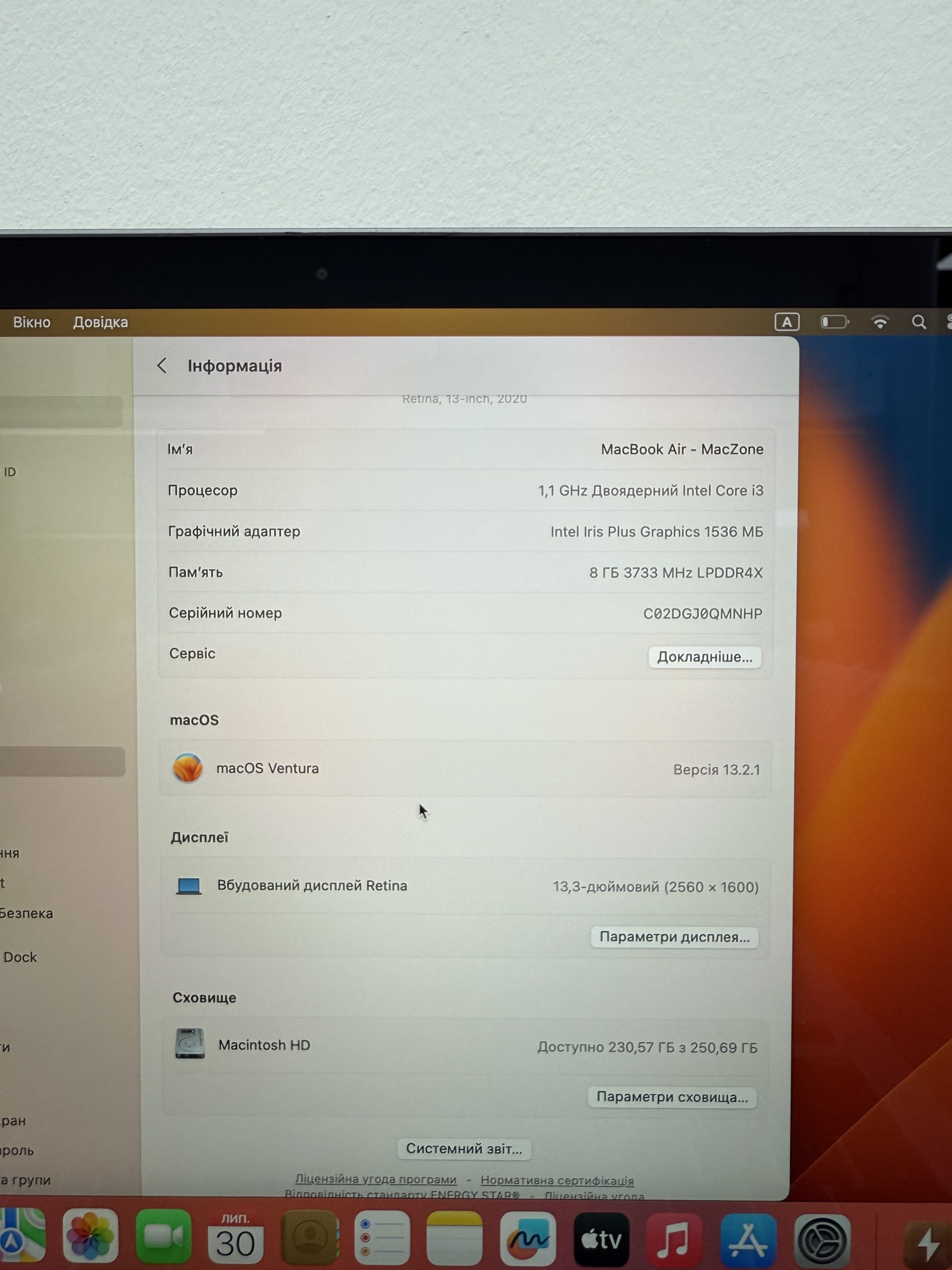This screenshot has height=1270, width=952.
Task: Click the 'Інформація' pane title
Action: (x=235, y=366)
